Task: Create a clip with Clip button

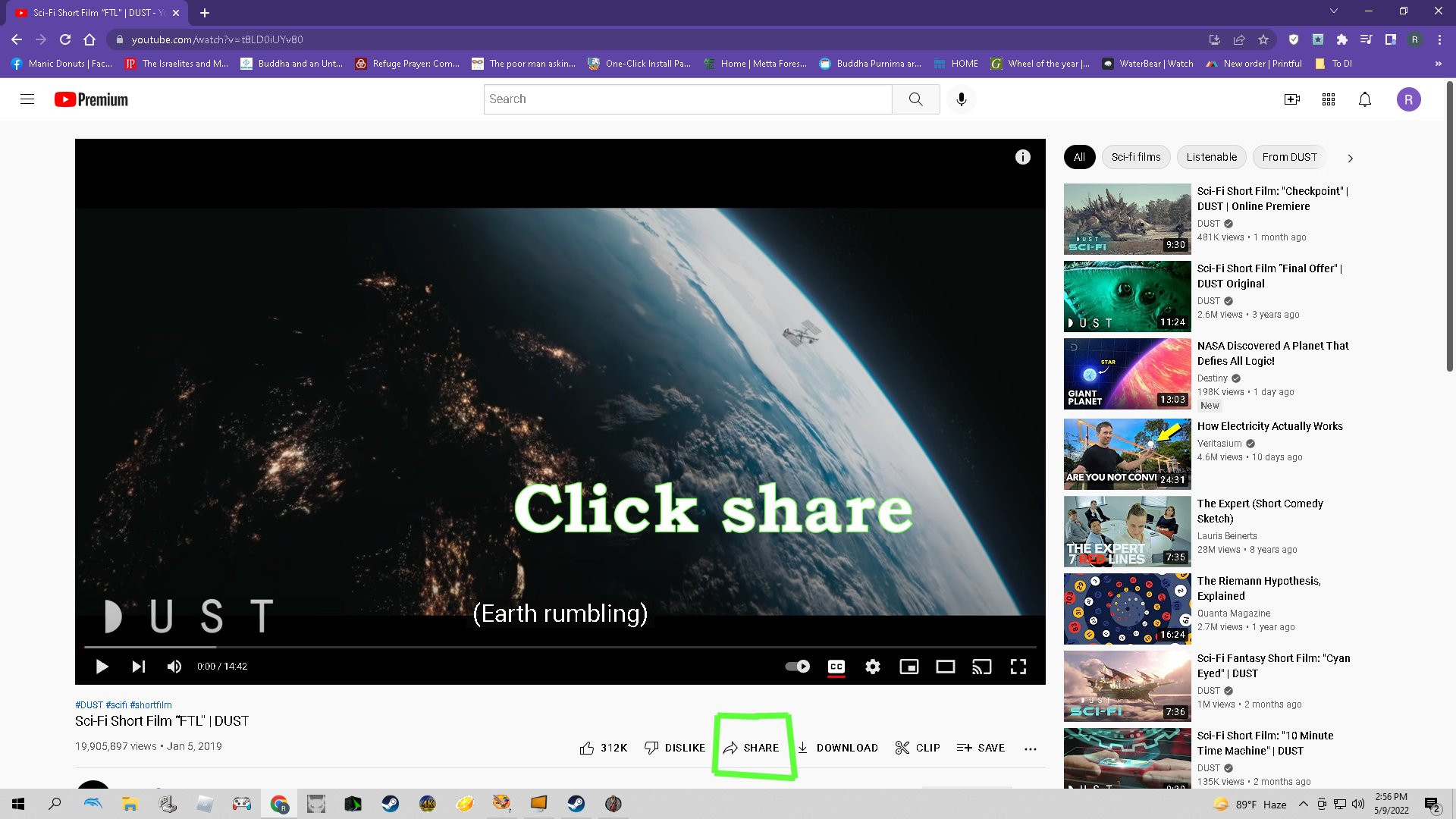Action: (918, 748)
